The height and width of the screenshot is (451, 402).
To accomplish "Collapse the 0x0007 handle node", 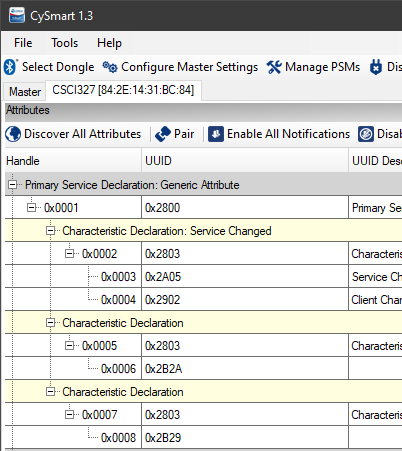I will pyautogui.click(x=69, y=415).
